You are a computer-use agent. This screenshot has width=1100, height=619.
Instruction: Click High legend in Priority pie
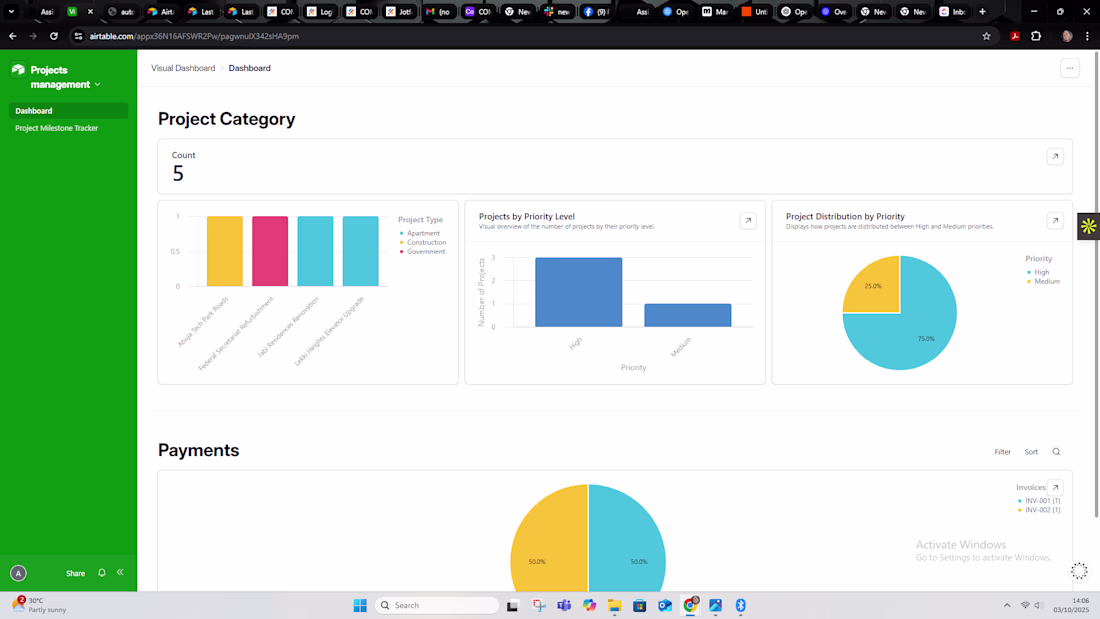[x=1038, y=272]
